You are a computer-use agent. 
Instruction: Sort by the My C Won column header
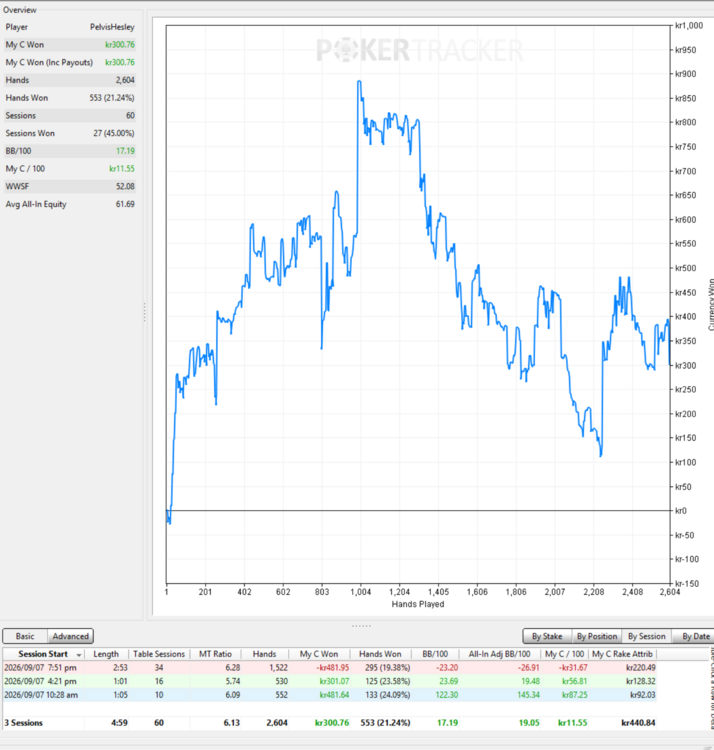pyautogui.click(x=319, y=654)
